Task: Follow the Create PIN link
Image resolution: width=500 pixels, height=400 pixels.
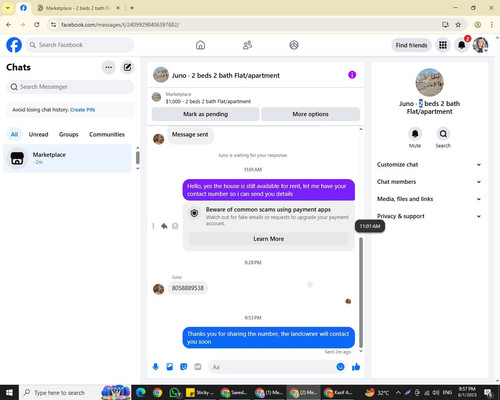Action: [82, 110]
